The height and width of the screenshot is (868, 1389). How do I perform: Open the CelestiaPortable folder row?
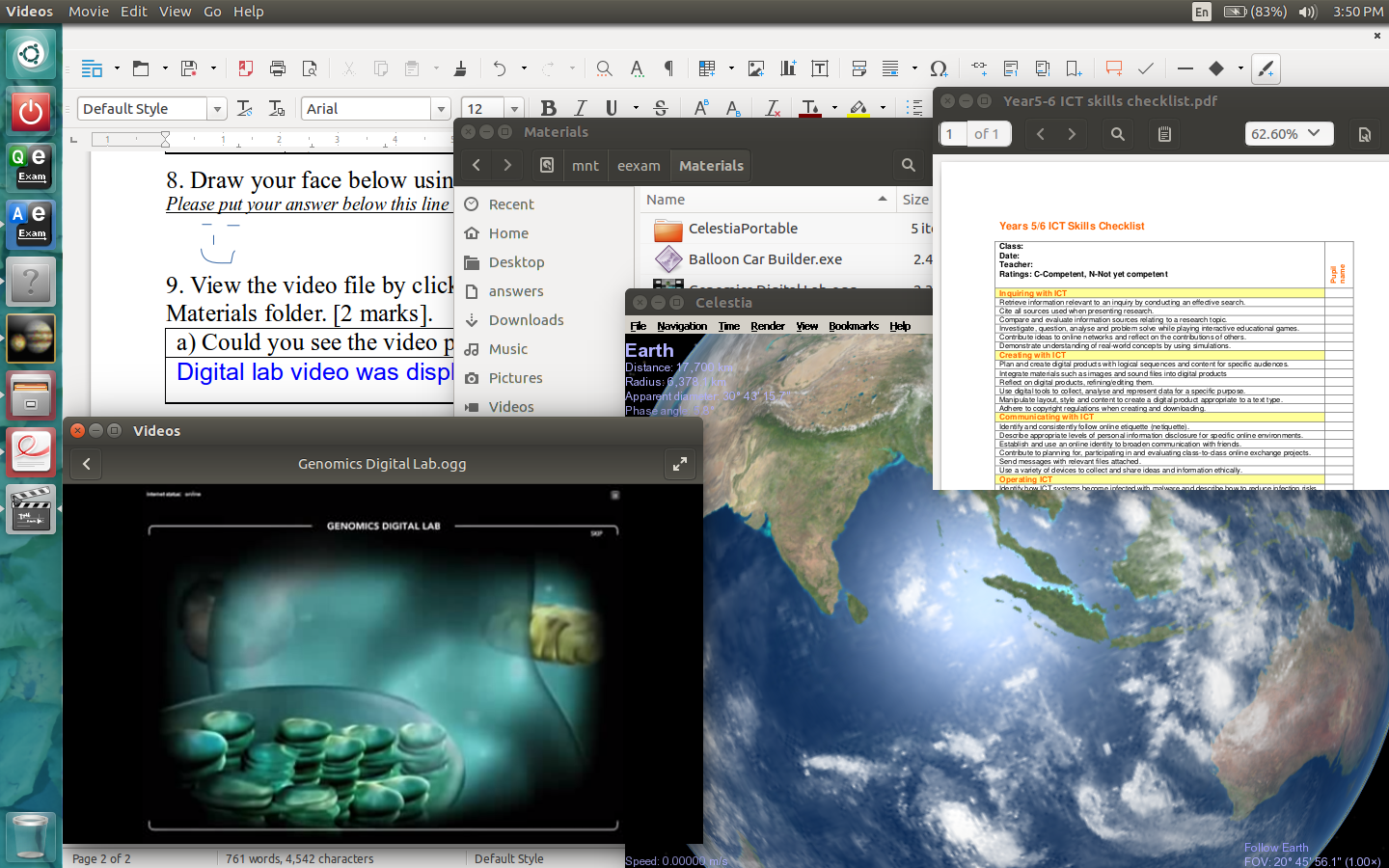coord(743,229)
